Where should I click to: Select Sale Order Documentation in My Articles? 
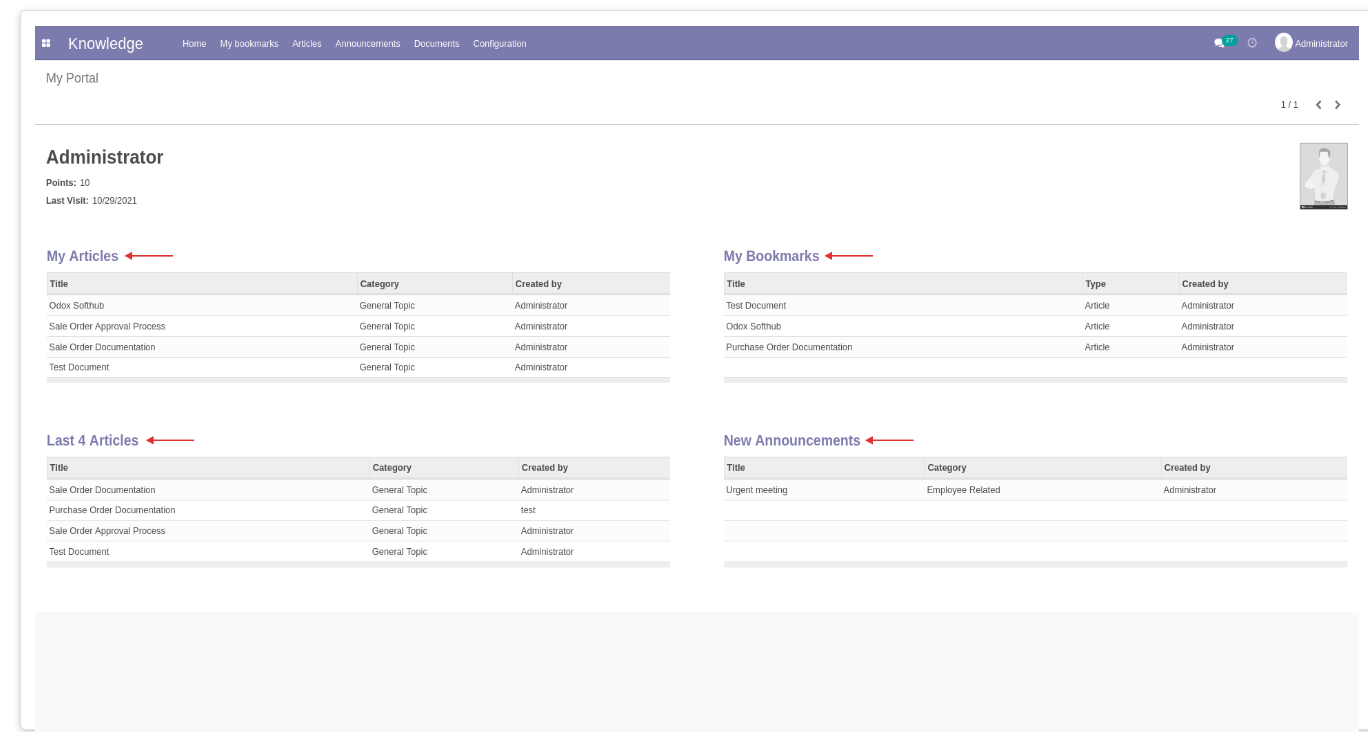tap(358, 347)
